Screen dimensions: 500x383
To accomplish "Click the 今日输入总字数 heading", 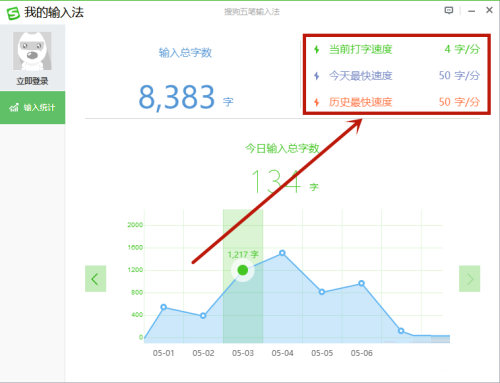I will tap(282, 148).
